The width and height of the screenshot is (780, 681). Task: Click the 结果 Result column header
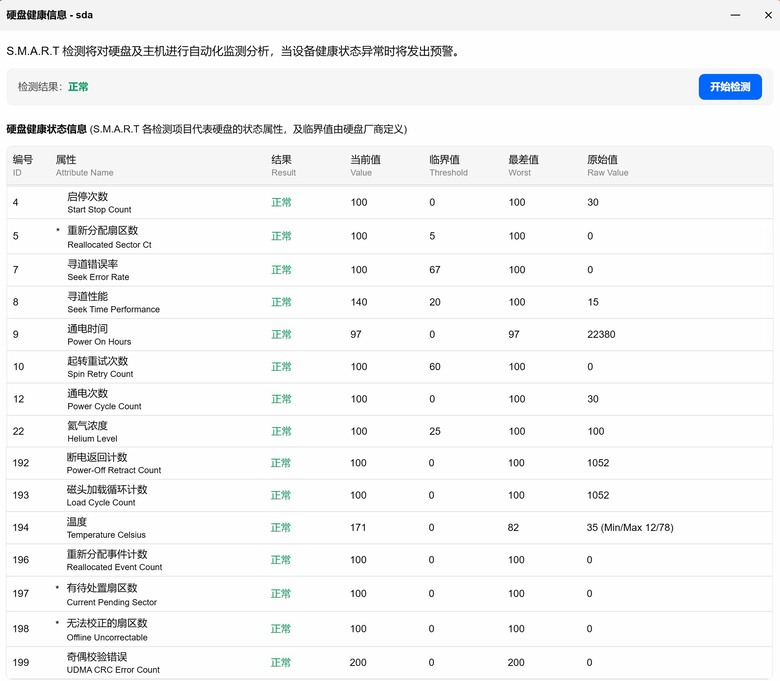[x=284, y=166]
